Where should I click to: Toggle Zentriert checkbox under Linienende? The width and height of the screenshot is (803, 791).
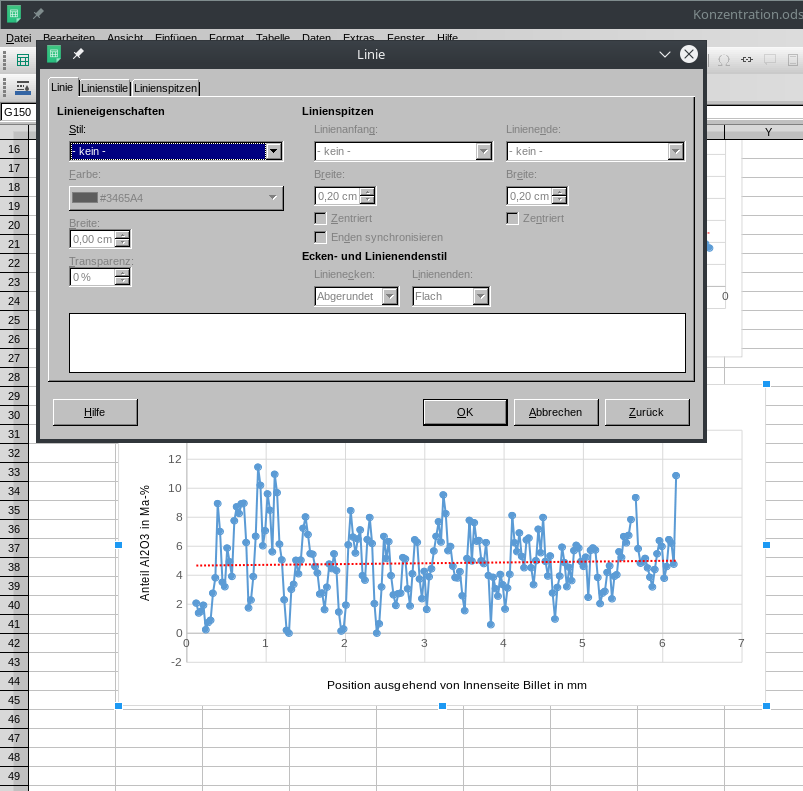point(513,218)
